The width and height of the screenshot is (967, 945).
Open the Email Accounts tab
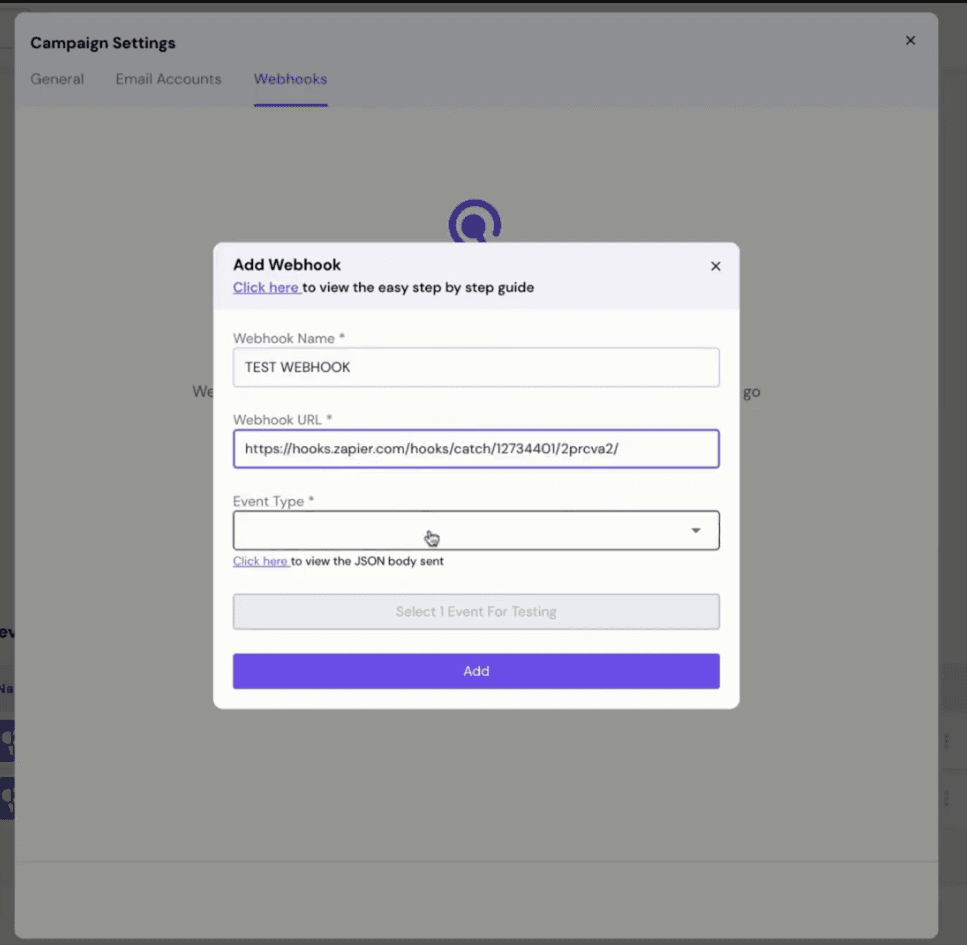tap(167, 79)
